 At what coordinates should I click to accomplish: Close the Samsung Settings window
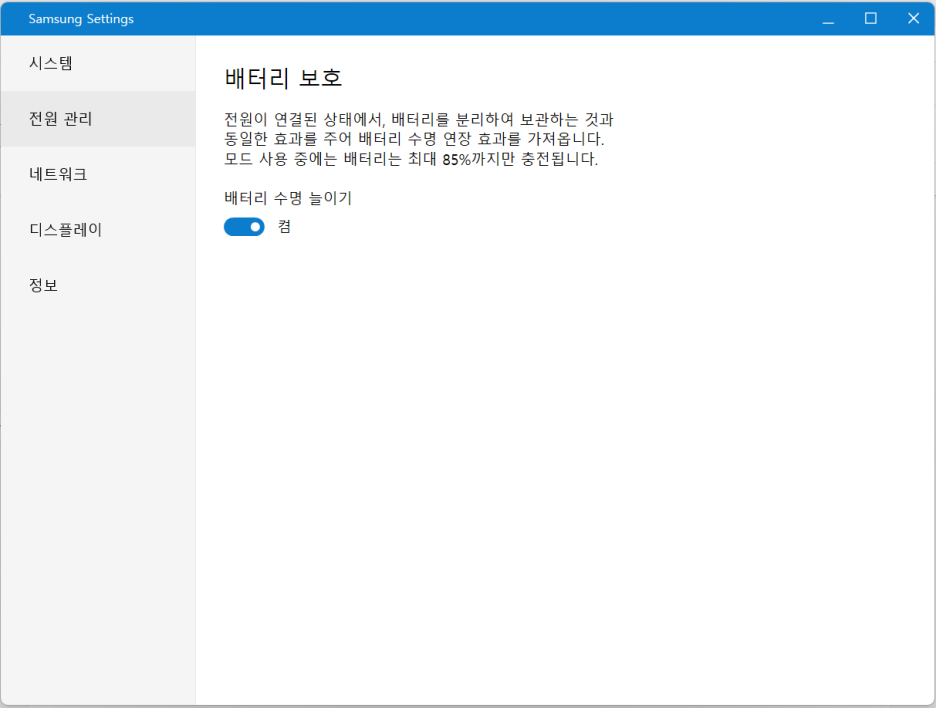[x=913, y=19]
